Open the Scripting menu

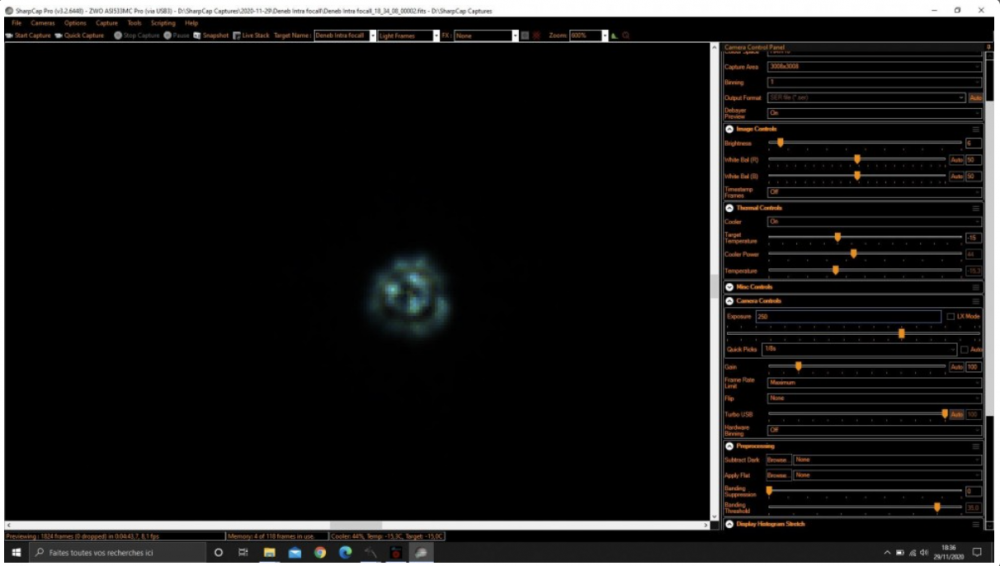[163, 22]
